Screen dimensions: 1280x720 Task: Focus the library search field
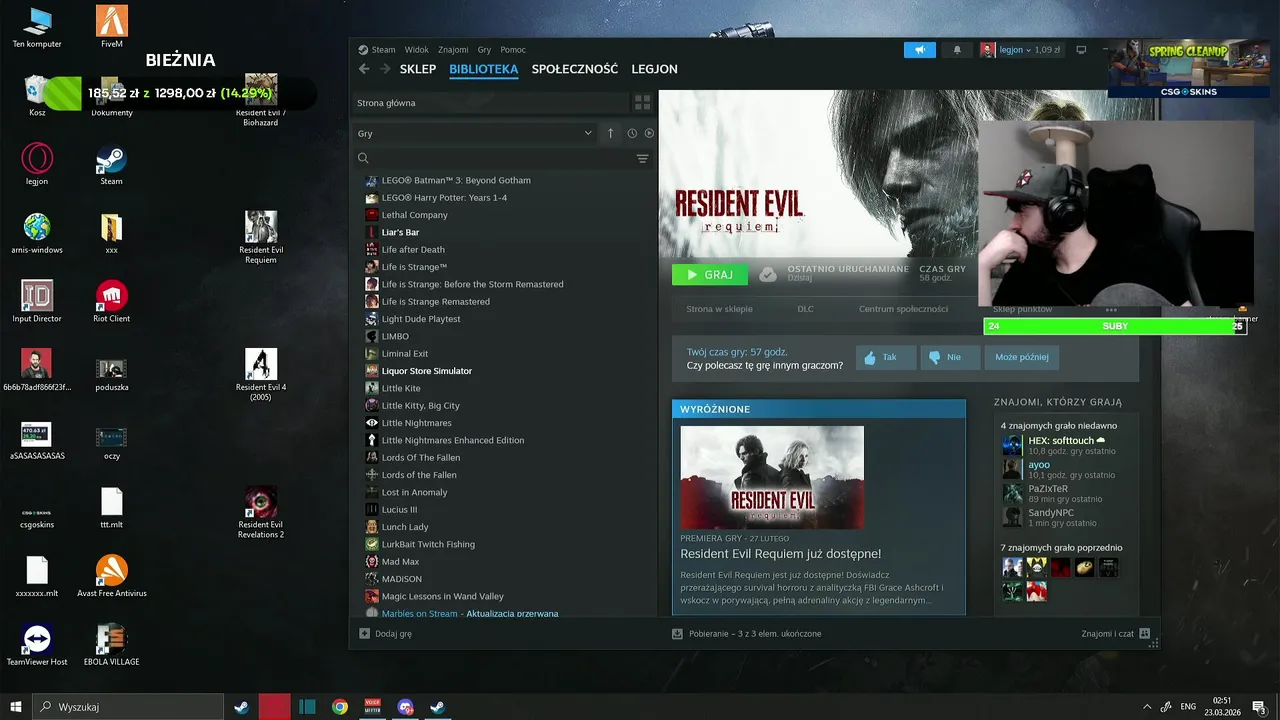500,158
